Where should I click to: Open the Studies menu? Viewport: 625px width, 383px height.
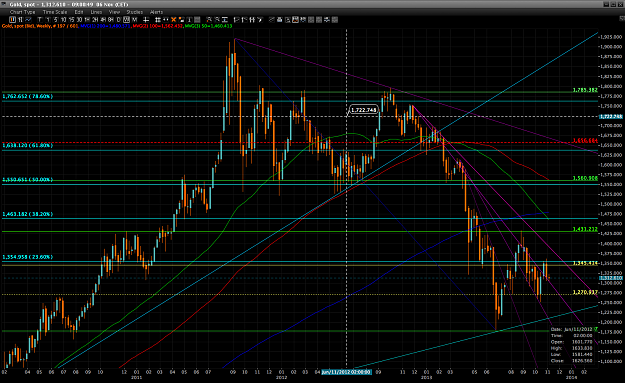point(135,12)
